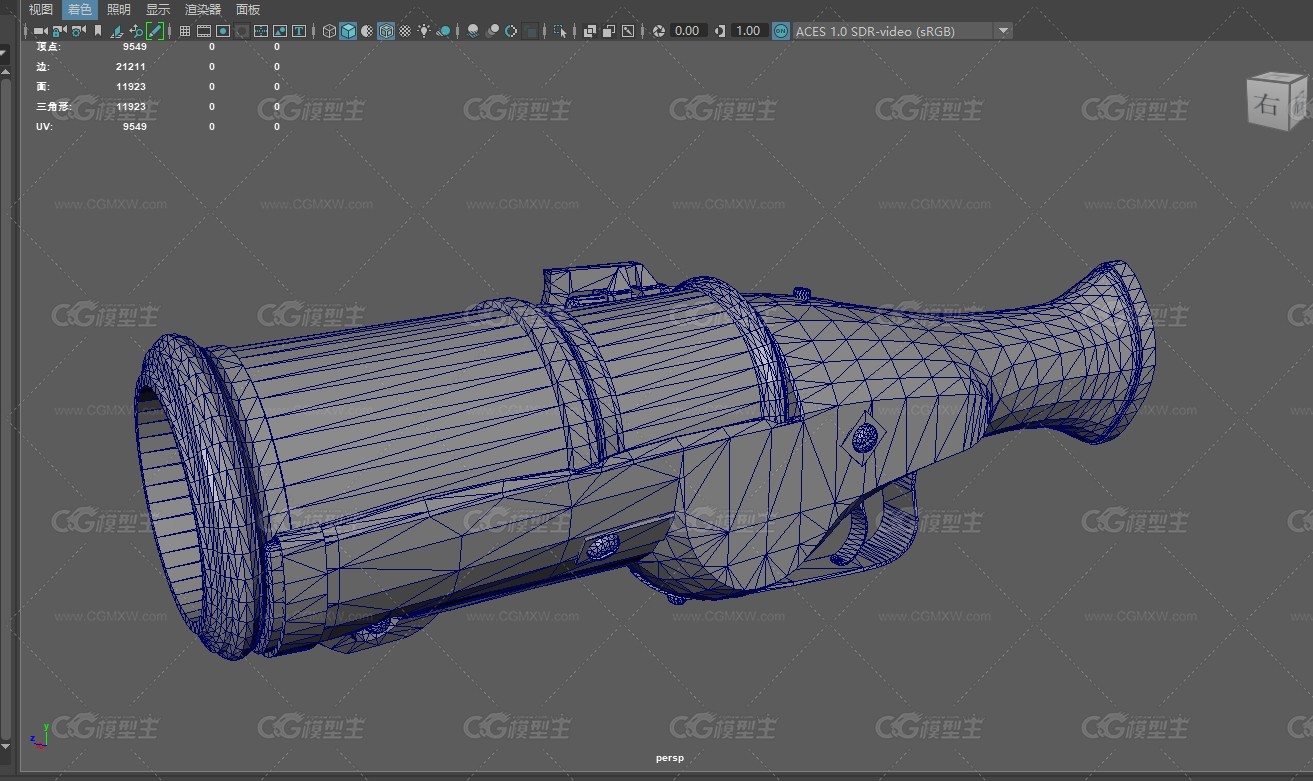Click the XYZ axis indicator
The width and height of the screenshot is (1313, 781).
pyautogui.click(x=38, y=735)
